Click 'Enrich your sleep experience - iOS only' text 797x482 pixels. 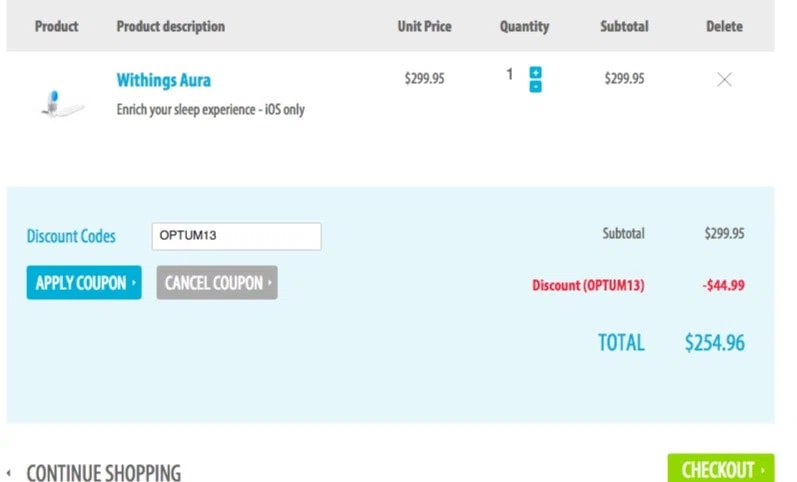point(210,109)
